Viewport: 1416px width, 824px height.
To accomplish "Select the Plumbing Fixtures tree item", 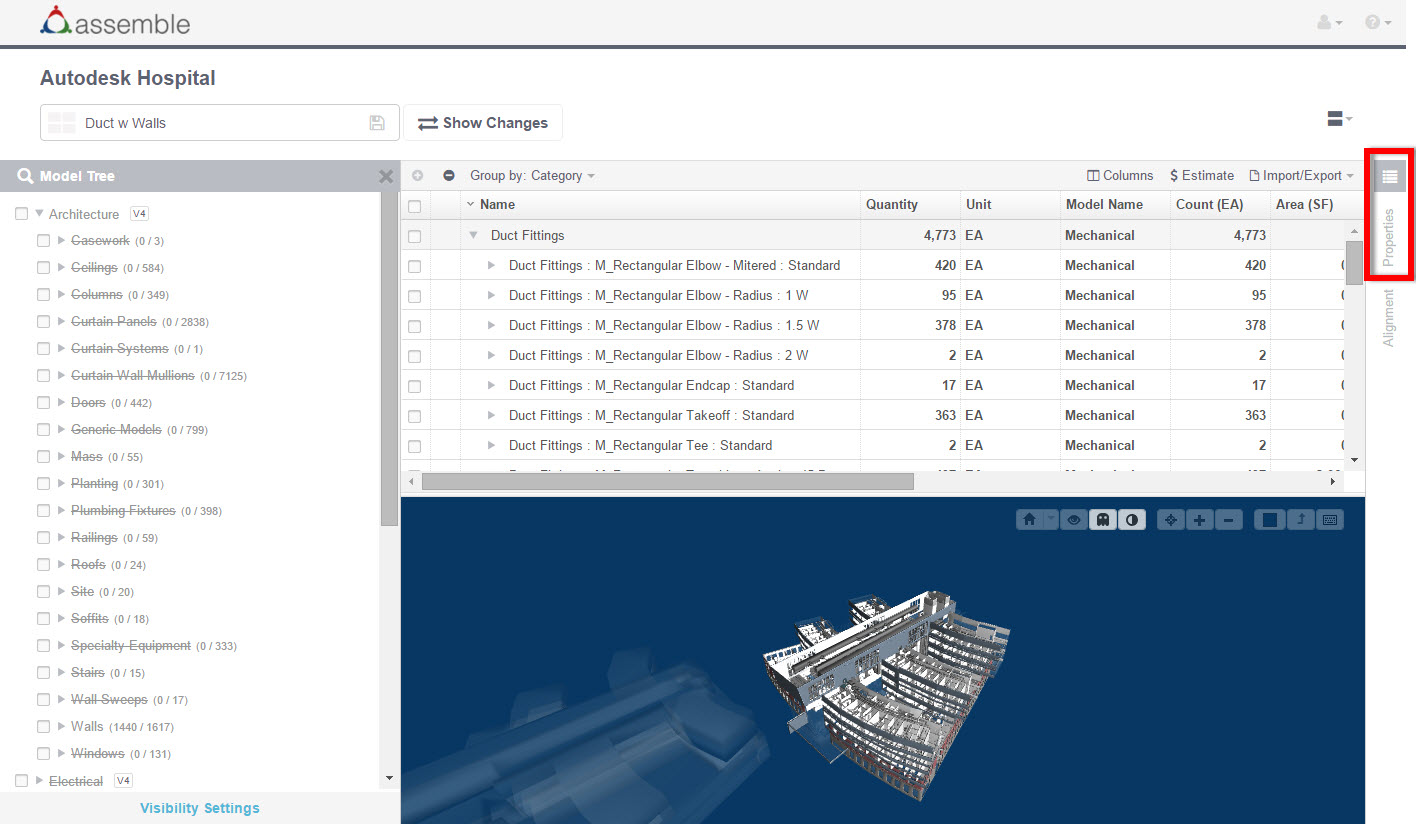I will [123, 511].
